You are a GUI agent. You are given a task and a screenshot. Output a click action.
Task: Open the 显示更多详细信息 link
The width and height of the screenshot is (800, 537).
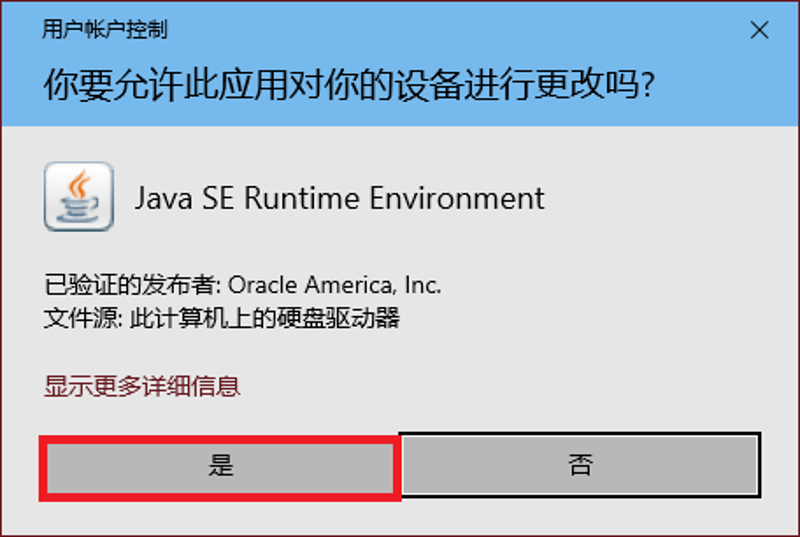142,387
